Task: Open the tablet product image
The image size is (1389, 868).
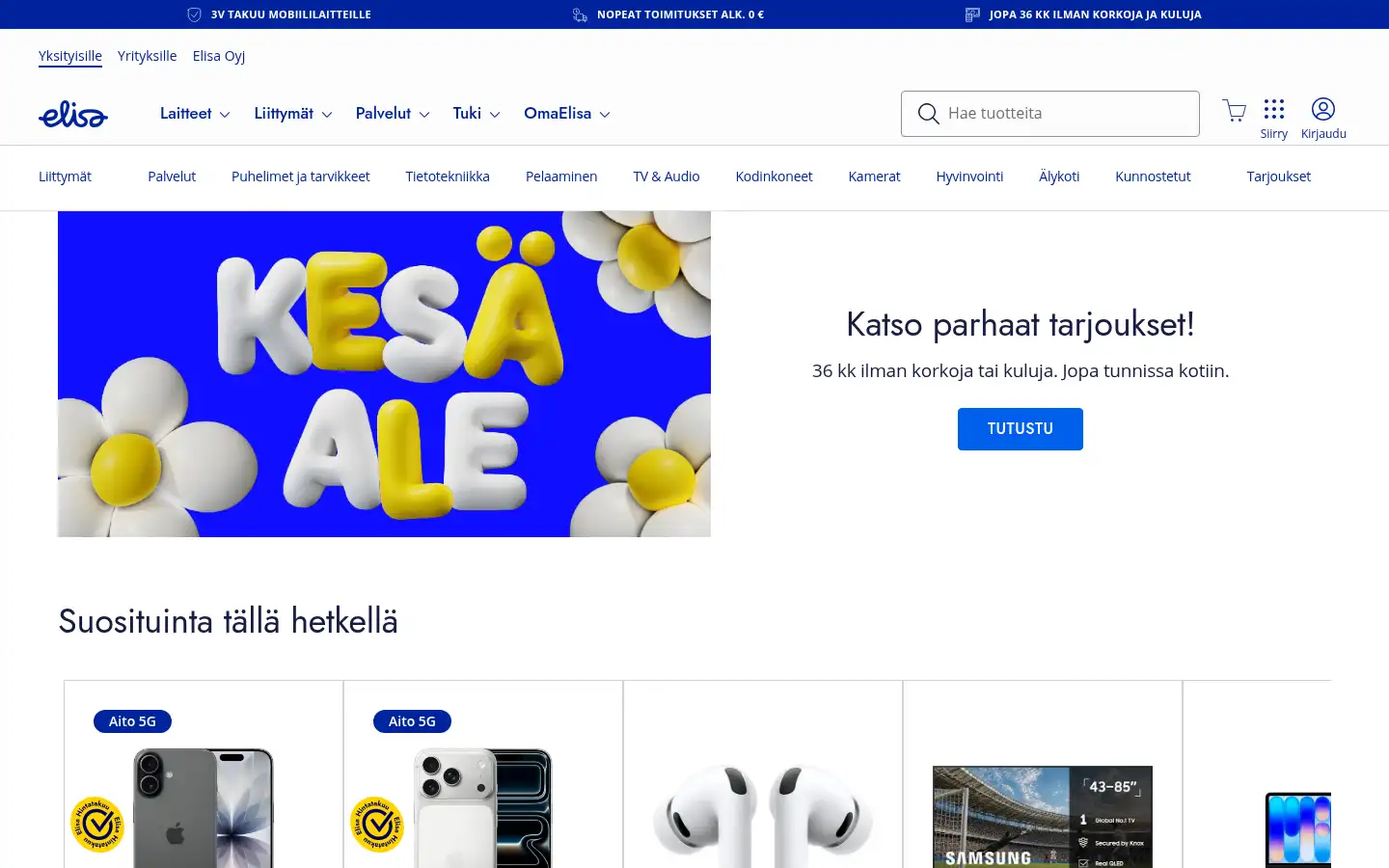Action: click(1298, 829)
